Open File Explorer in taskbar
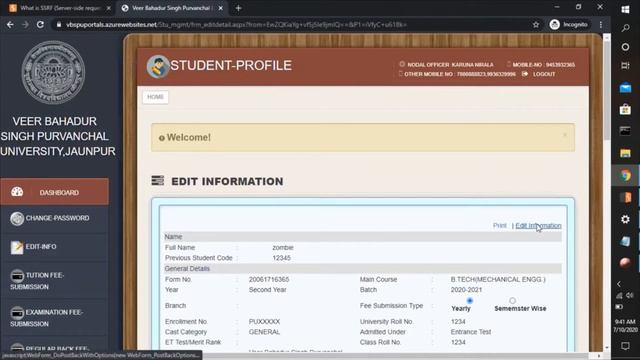Image resolution: width=640 pixels, height=360 pixels. tap(625, 153)
